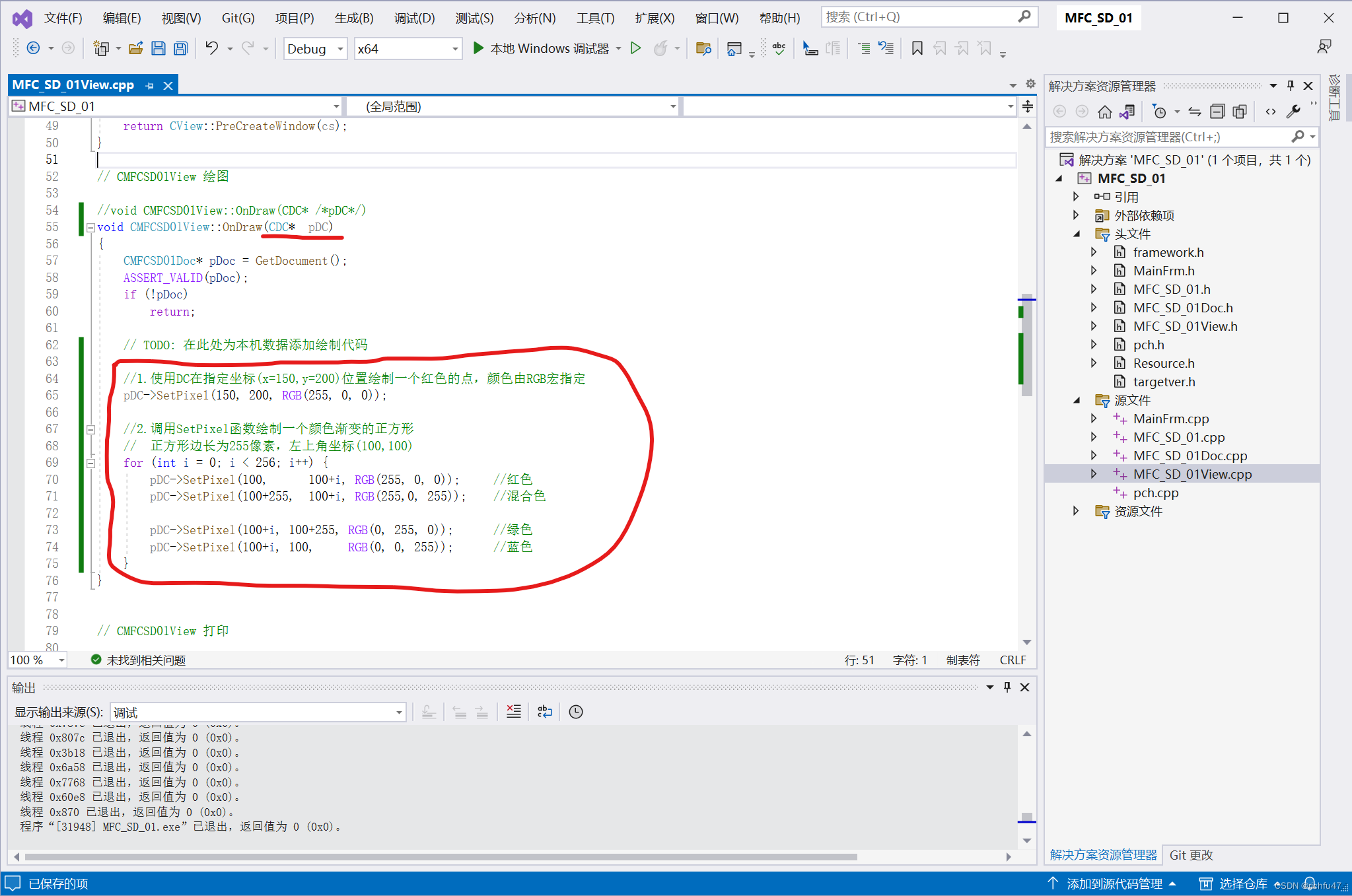Expand the 资源文件 folder in tree
The width and height of the screenshot is (1352, 896).
1076,511
